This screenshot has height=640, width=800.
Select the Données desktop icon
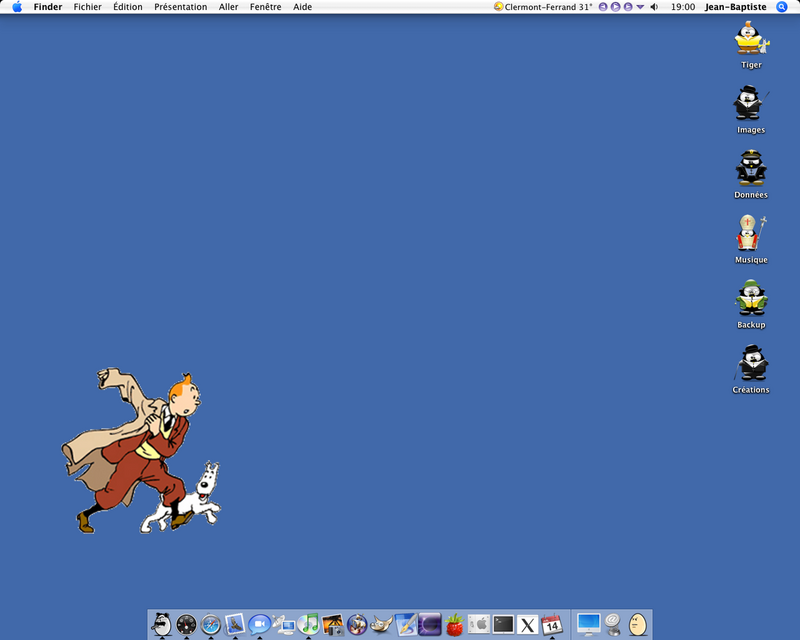click(x=751, y=175)
